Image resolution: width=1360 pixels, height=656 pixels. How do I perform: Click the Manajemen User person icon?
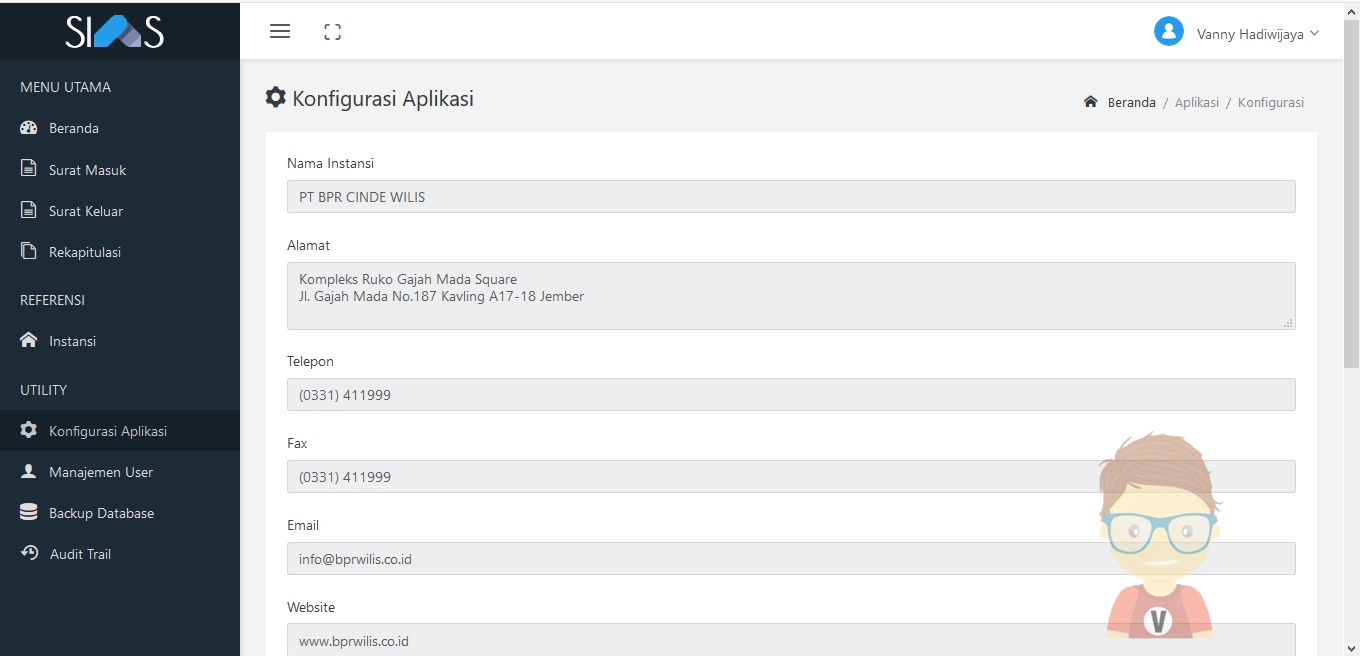29,471
